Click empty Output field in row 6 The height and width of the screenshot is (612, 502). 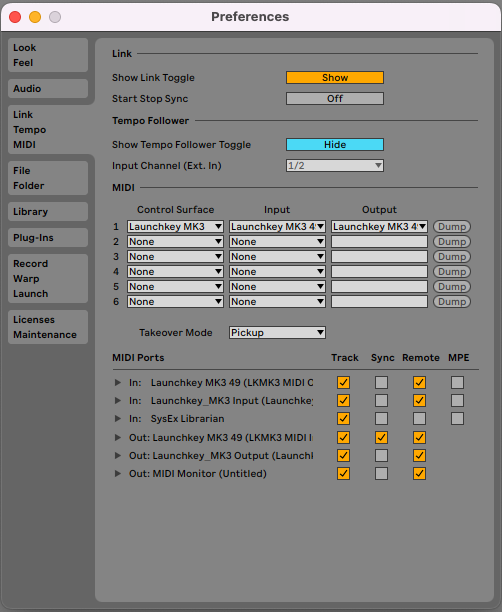(379, 302)
